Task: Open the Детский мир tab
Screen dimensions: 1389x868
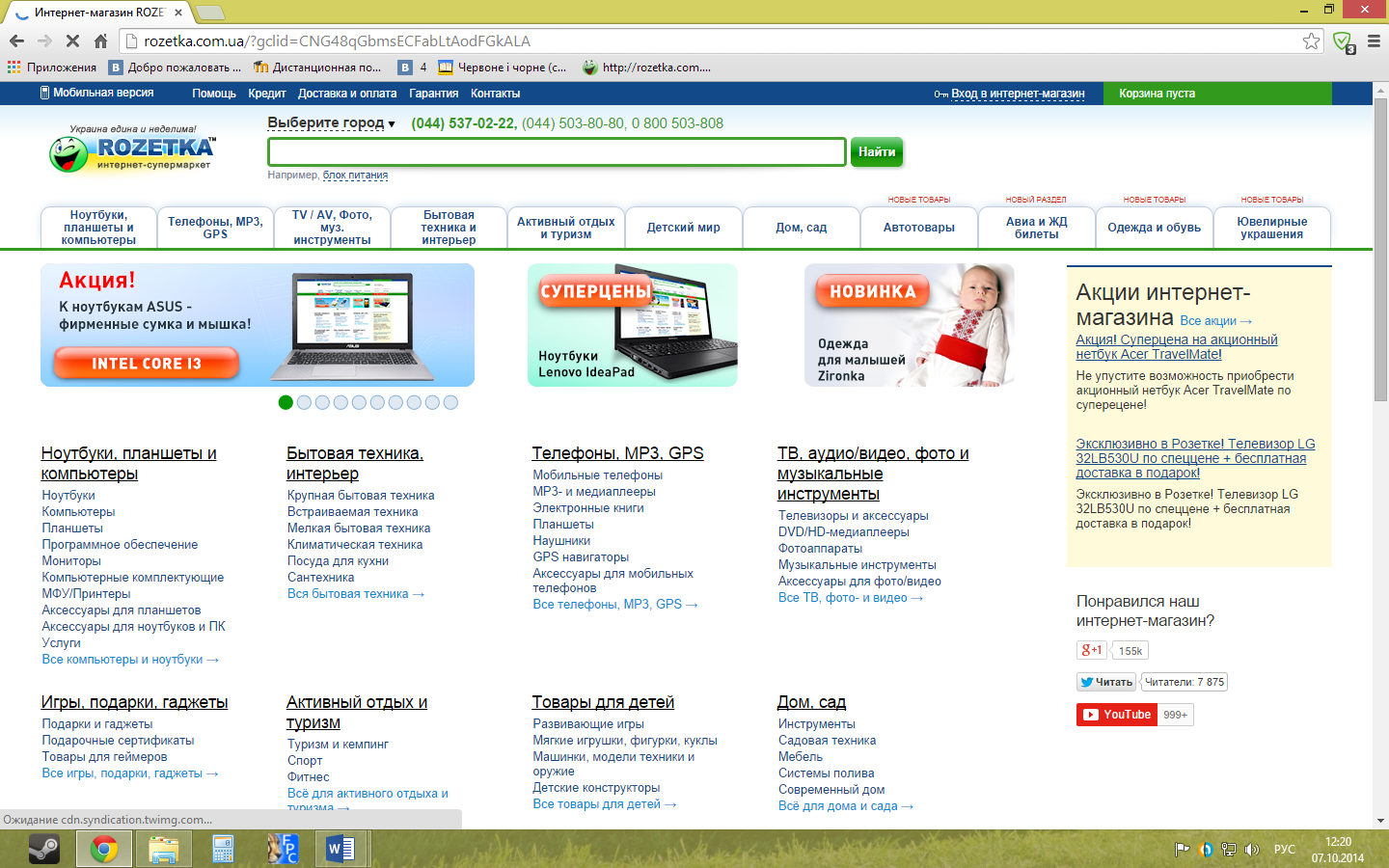Action: (684, 228)
